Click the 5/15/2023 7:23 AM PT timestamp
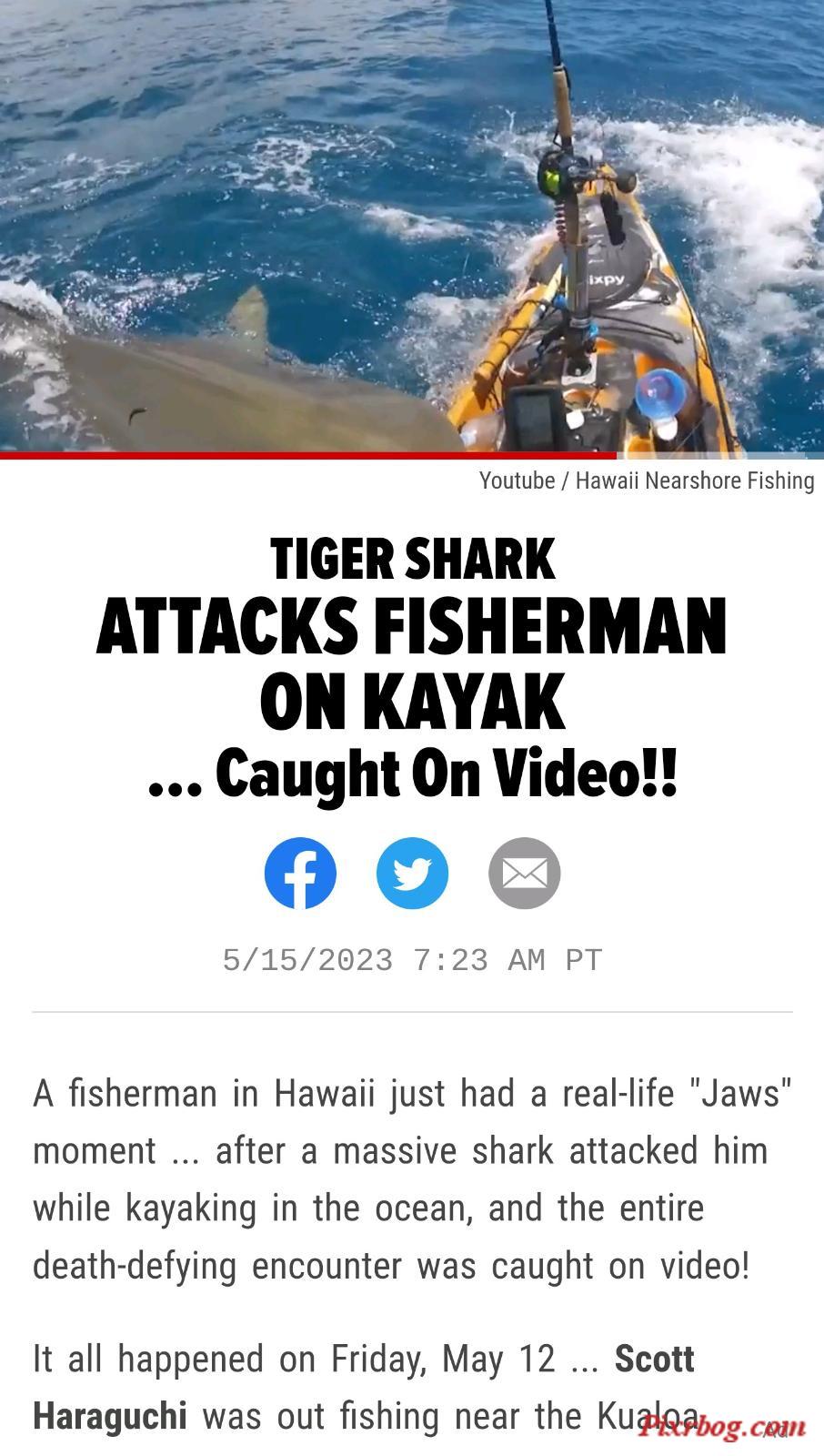The height and width of the screenshot is (1456, 824). pos(413,960)
